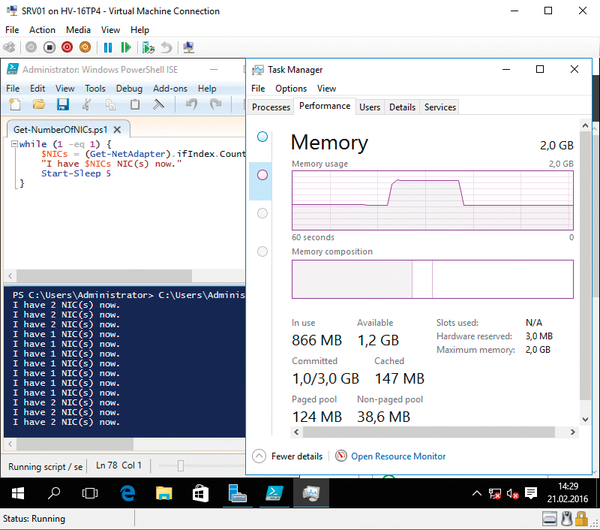Click the muted volume tray icon
The height and width of the screenshot is (530, 600).
pos(512,494)
